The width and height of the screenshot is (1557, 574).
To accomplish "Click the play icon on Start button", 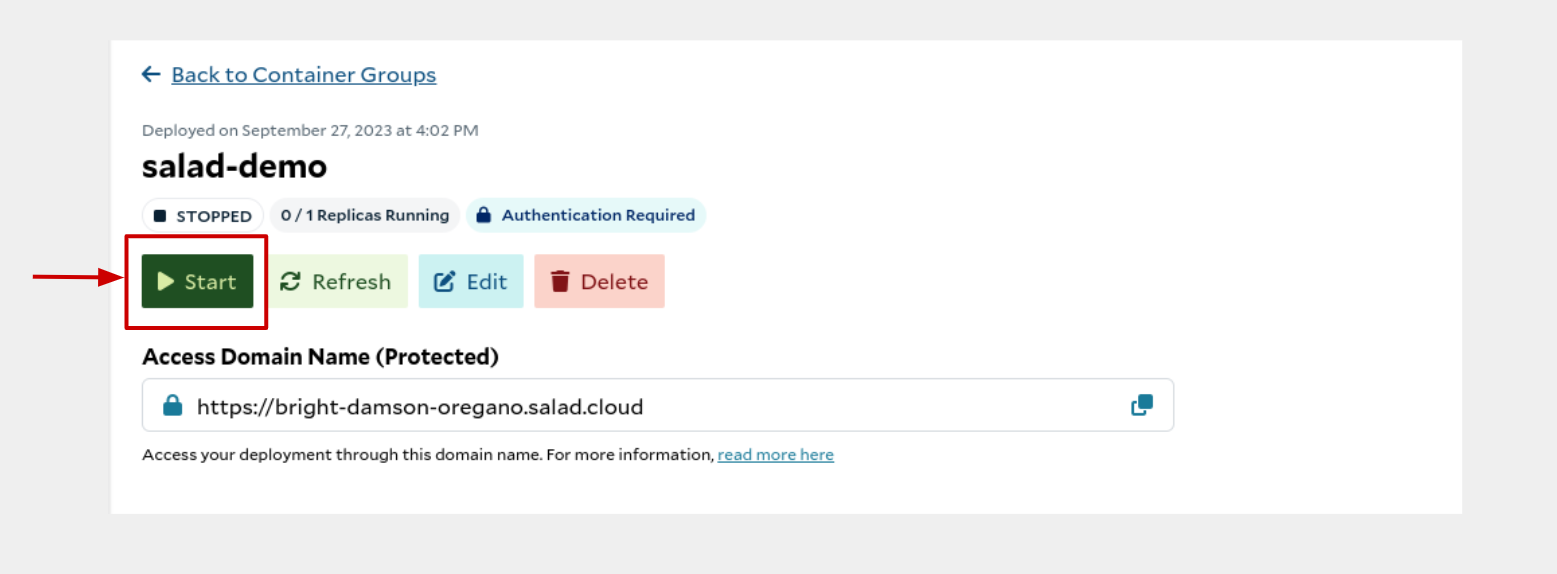I will (x=166, y=282).
